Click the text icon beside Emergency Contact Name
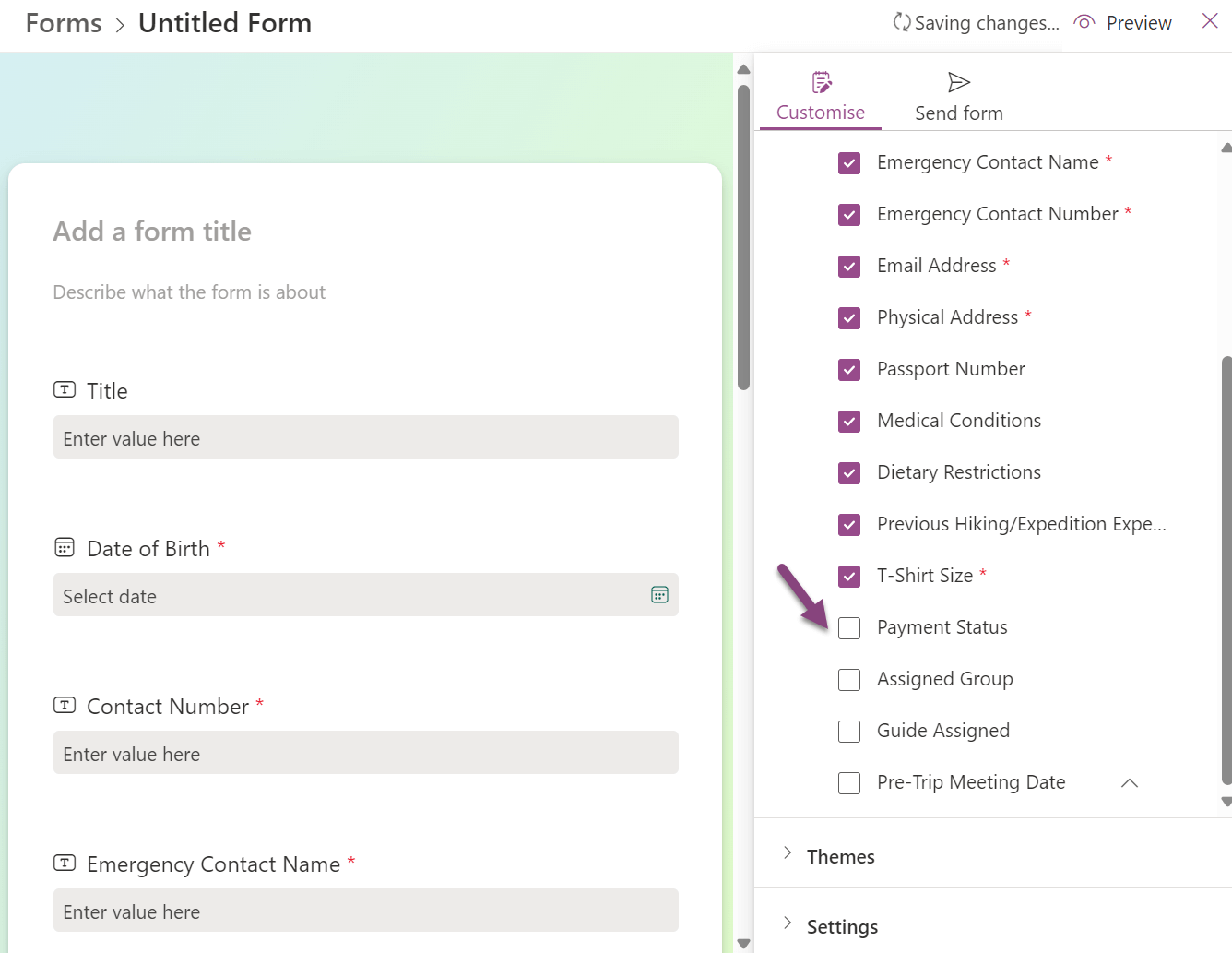 pyautogui.click(x=65, y=864)
